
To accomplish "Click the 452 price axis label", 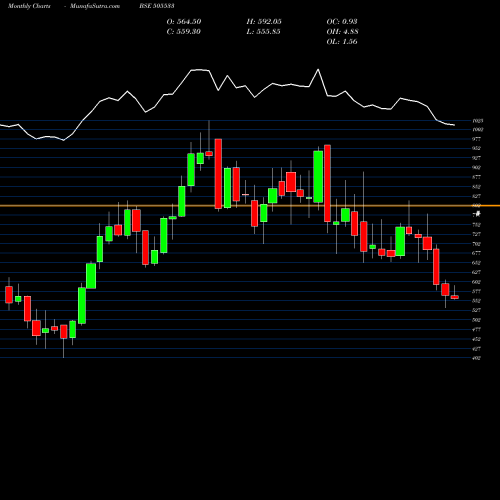I will pyautogui.click(x=477, y=339).
